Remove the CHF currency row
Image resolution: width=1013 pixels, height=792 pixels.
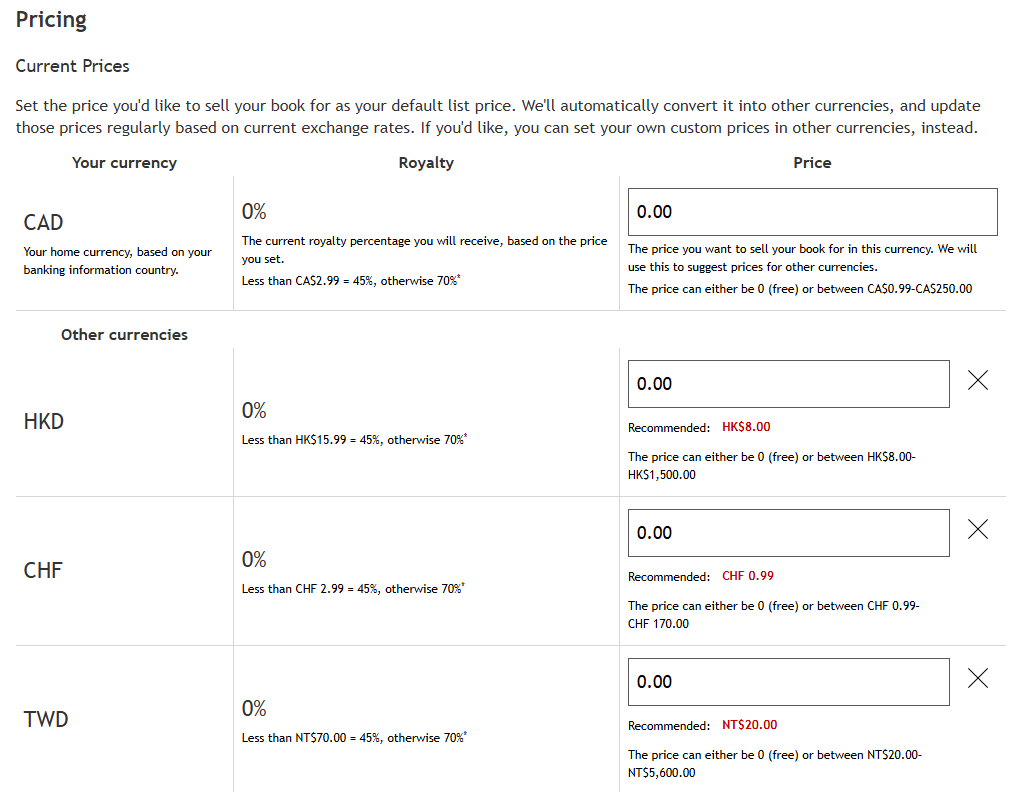[x=978, y=529]
